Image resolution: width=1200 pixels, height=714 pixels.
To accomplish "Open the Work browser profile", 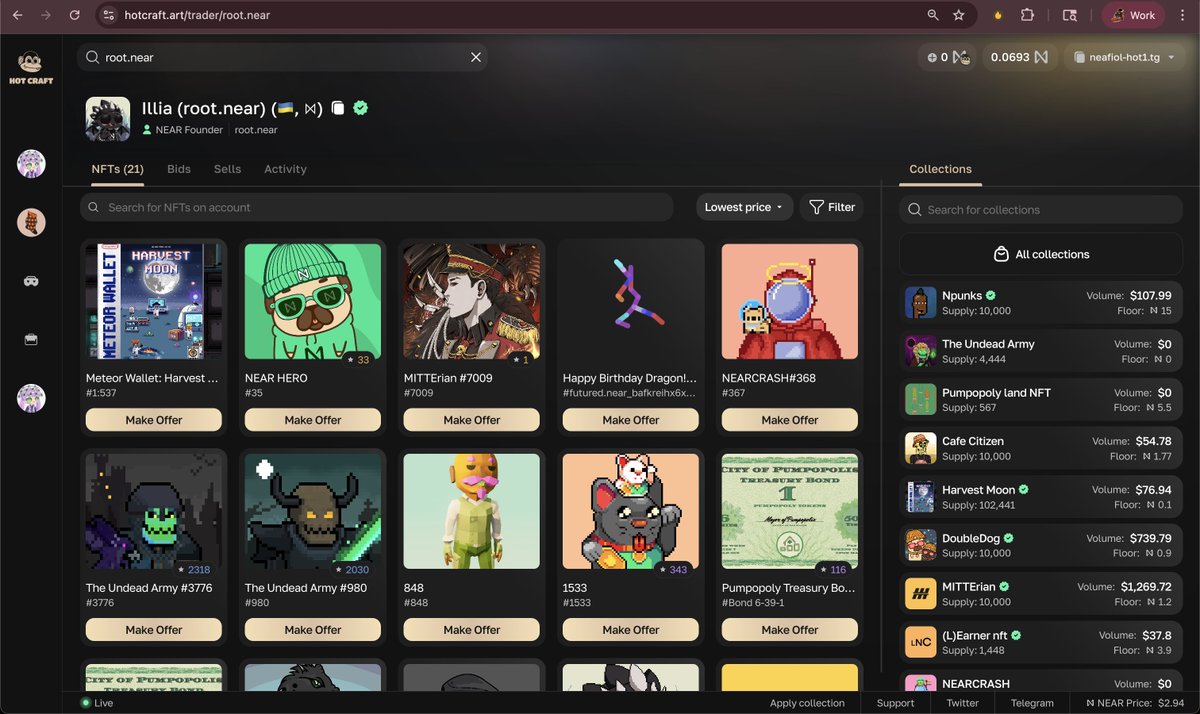I will pos(1133,15).
